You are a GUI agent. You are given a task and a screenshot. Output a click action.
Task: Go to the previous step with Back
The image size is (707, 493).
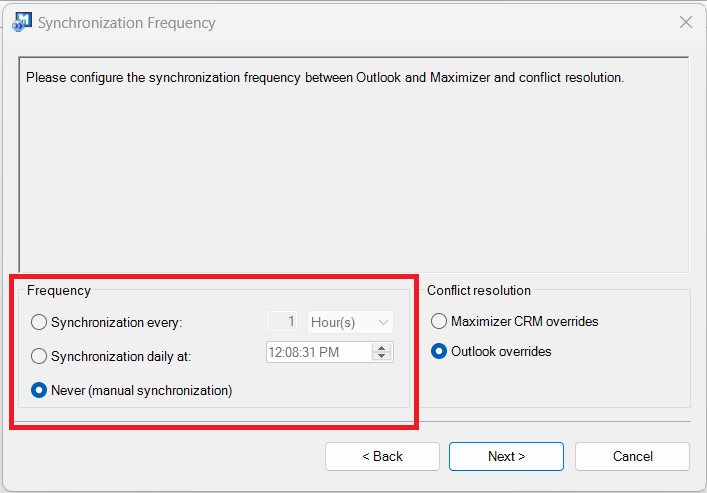click(382, 456)
